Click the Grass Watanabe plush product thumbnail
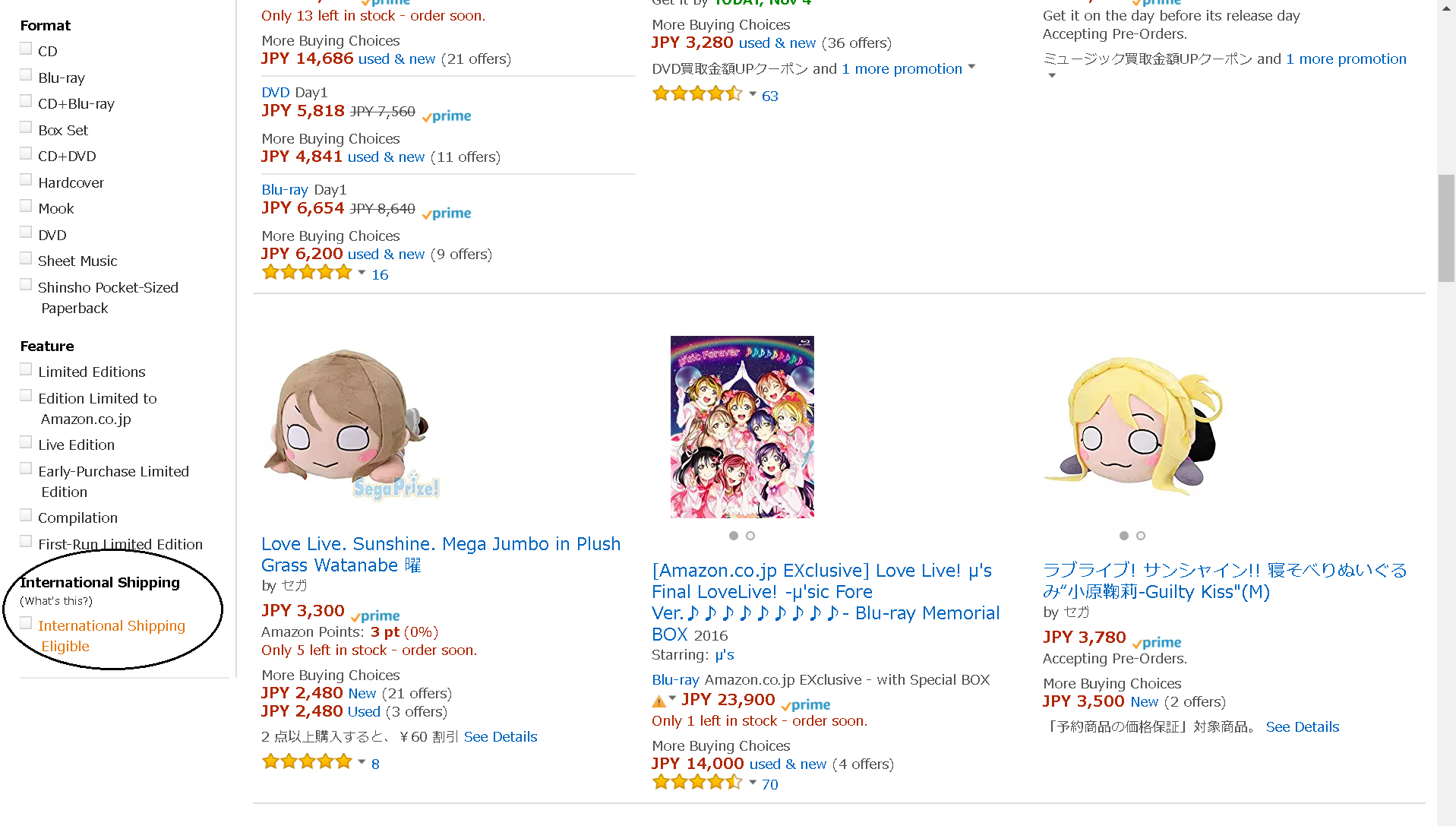Viewport: 1456px width, 826px height. (349, 426)
